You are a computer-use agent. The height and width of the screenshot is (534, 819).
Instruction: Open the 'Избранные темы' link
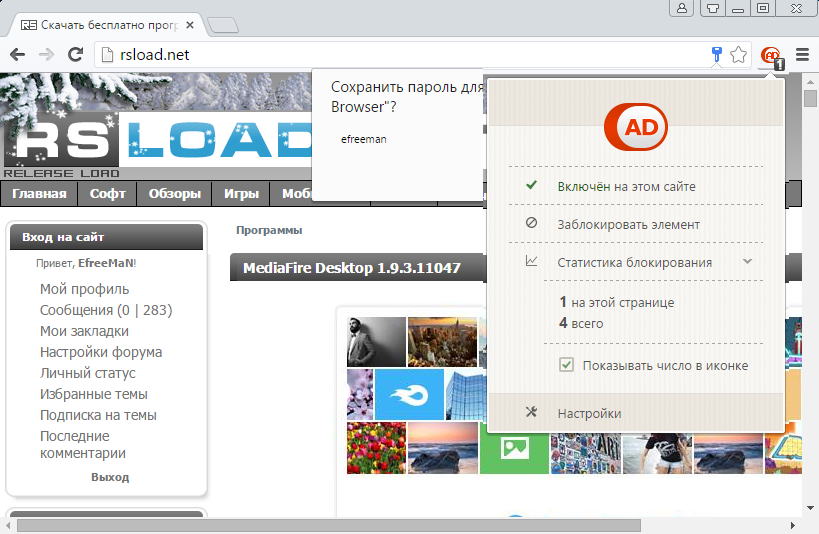(93, 394)
